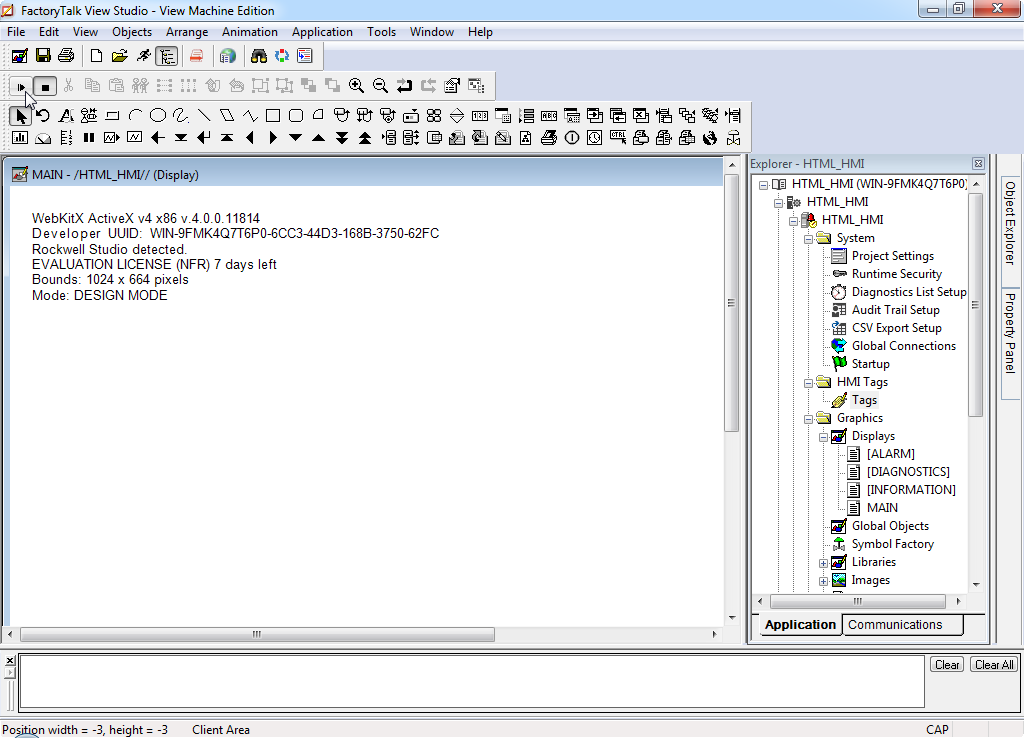Select the MAIN display in Explorer
This screenshot has width=1024, height=738.
(882, 508)
